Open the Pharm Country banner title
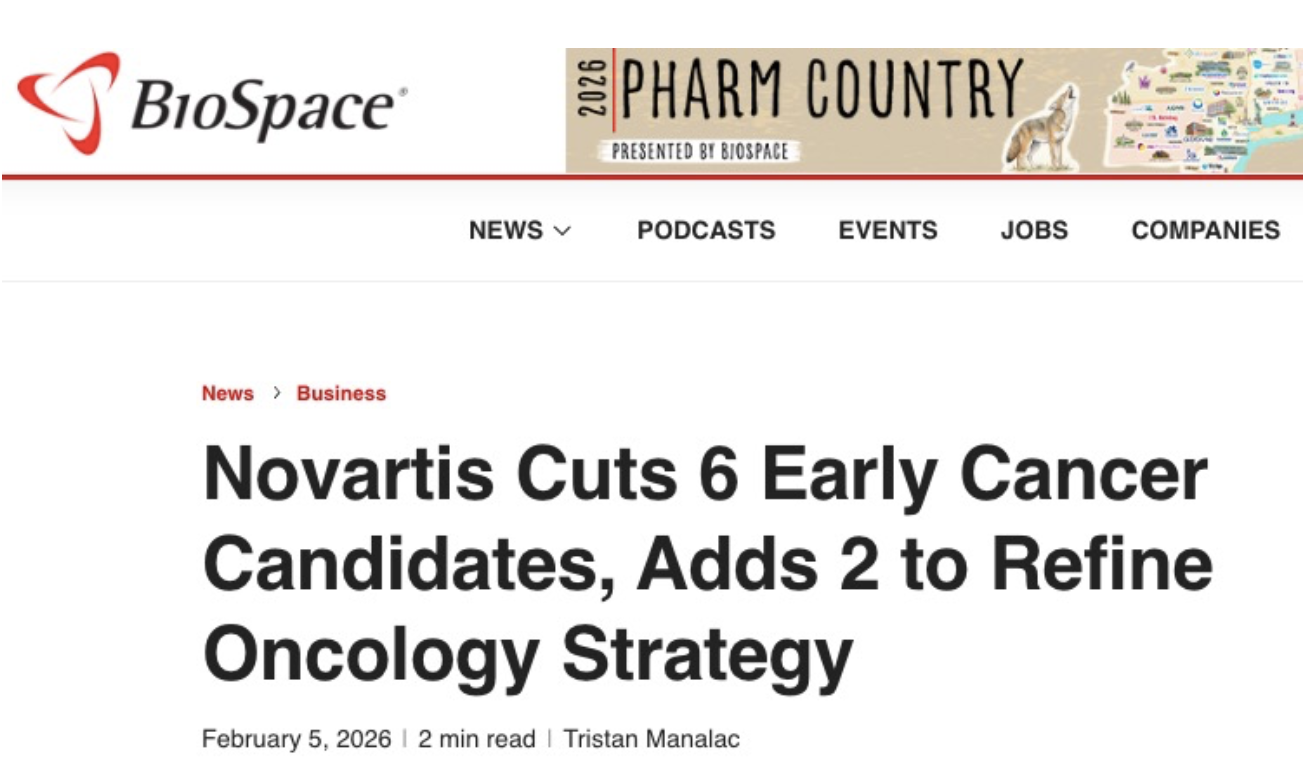 pyautogui.click(x=822, y=92)
